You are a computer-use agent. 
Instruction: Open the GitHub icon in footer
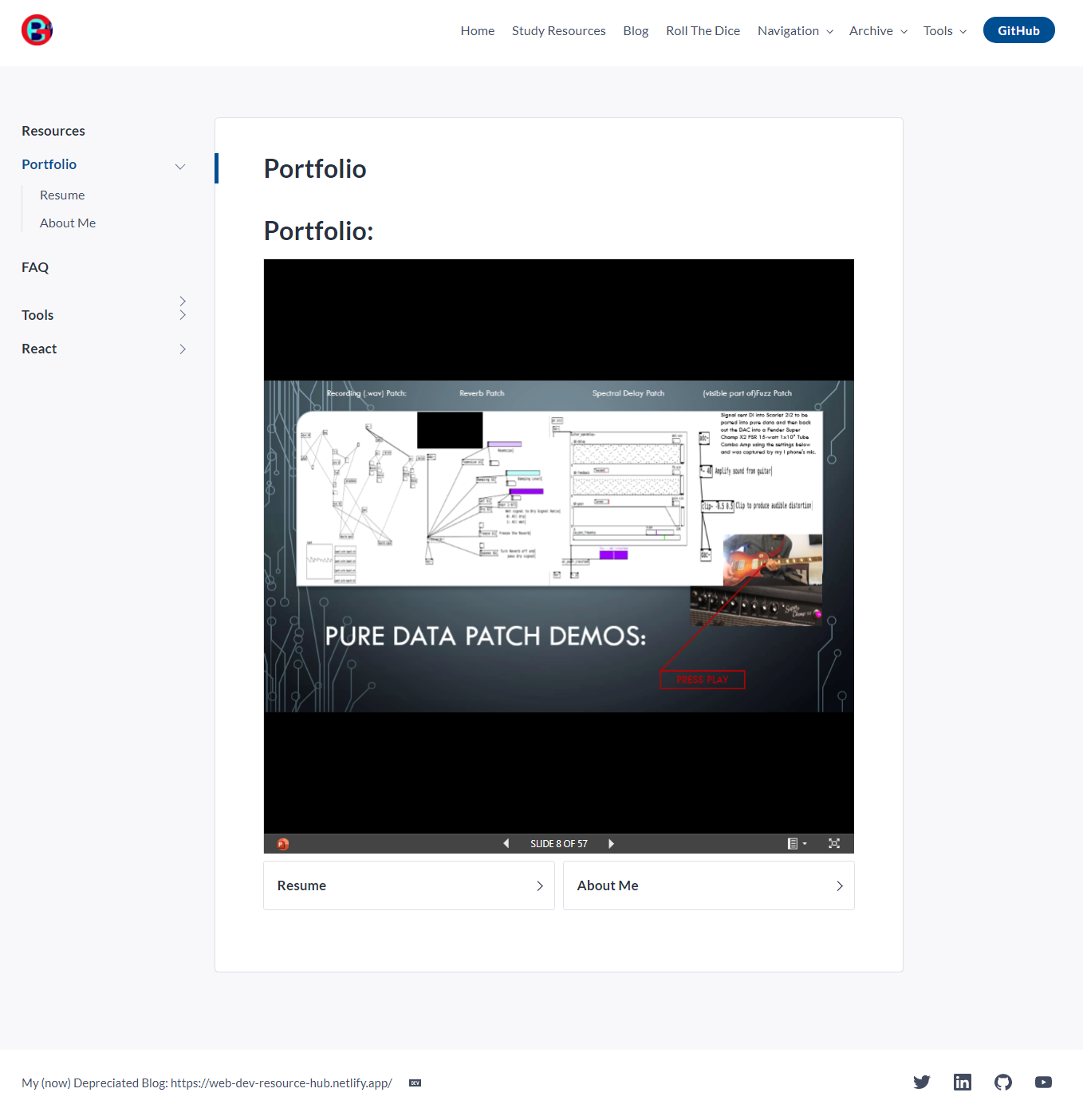(x=1003, y=1083)
